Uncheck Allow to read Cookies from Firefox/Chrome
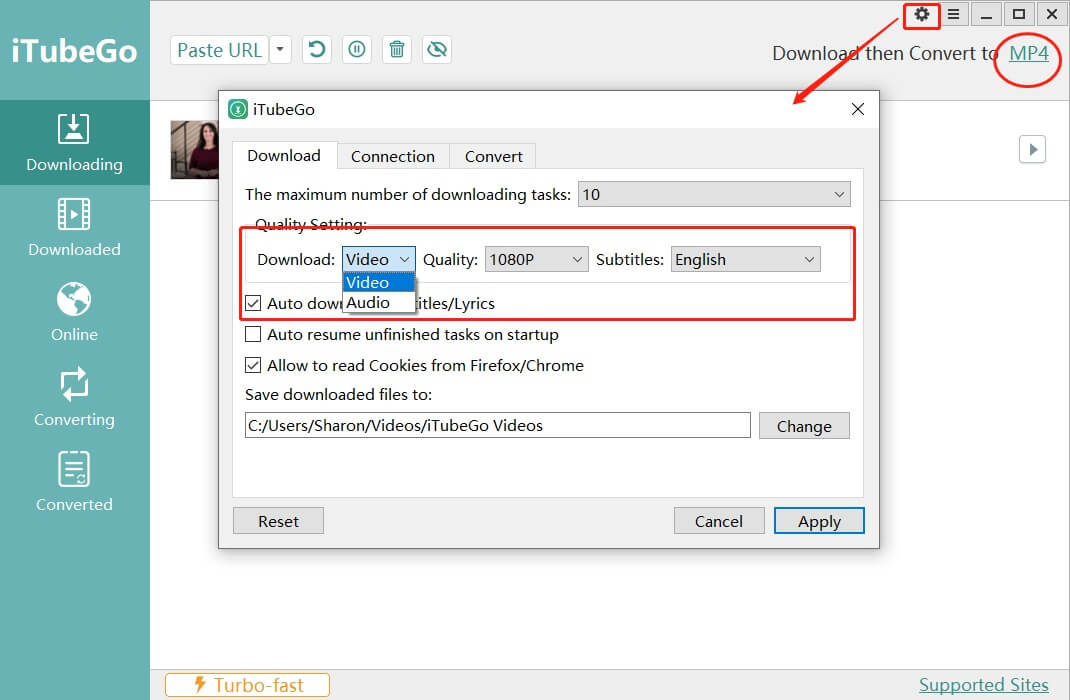The height and width of the screenshot is (700, 1070). (x=253, y=366)
